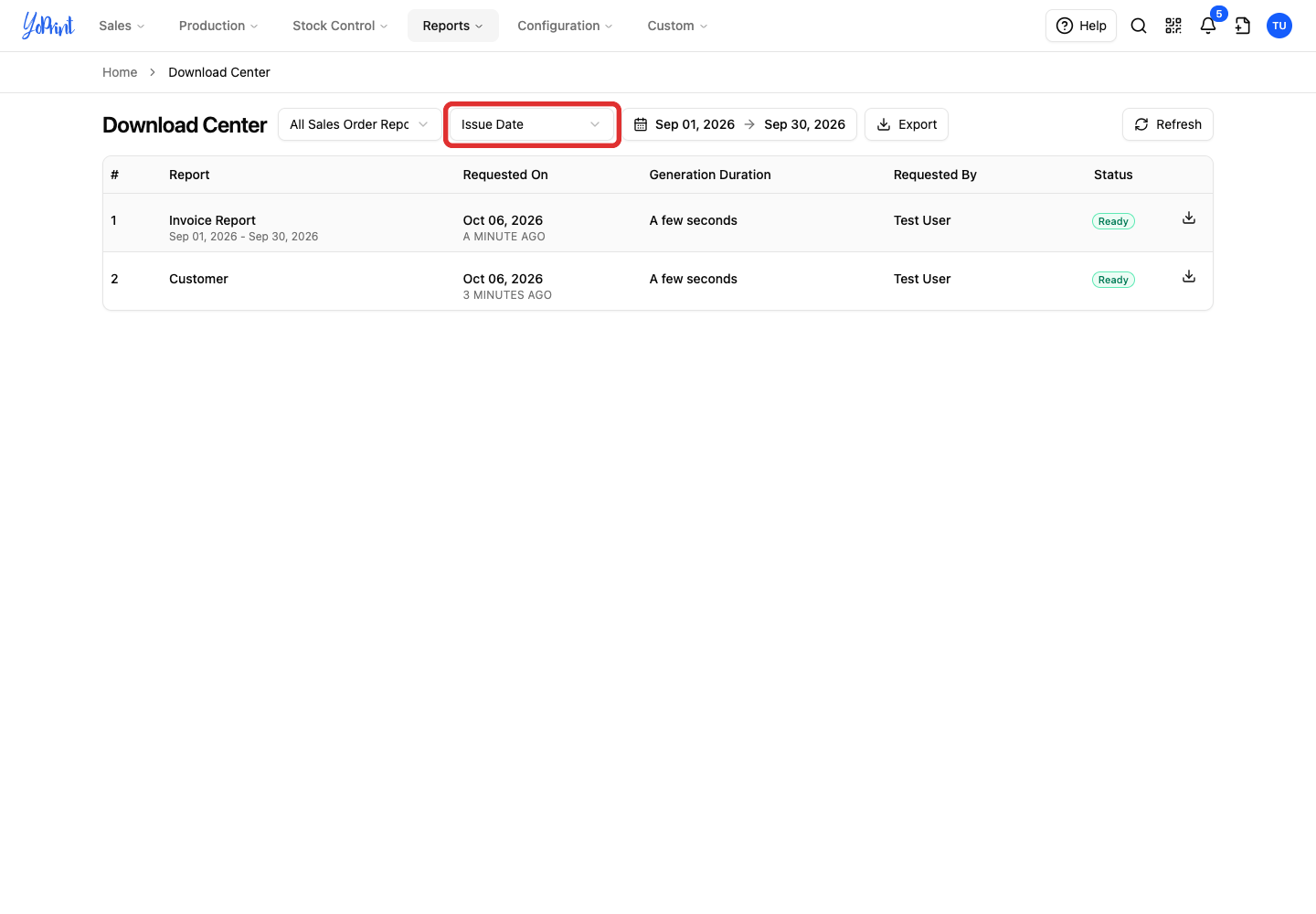The width and height of the screenshot is (1316, 914).
Task: Click the calendar icon in date range
Action: [641, 124]
